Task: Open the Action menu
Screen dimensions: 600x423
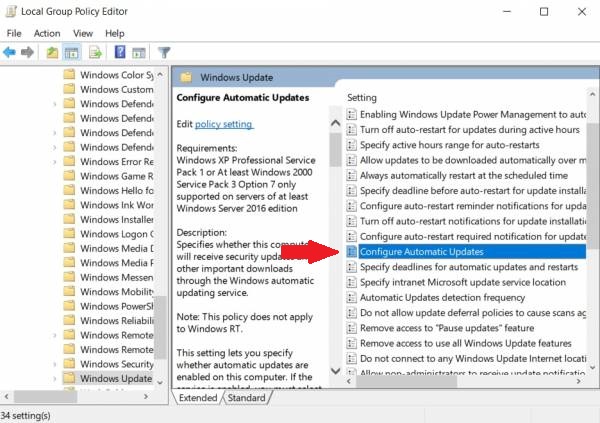Action: tap(47, 33)
